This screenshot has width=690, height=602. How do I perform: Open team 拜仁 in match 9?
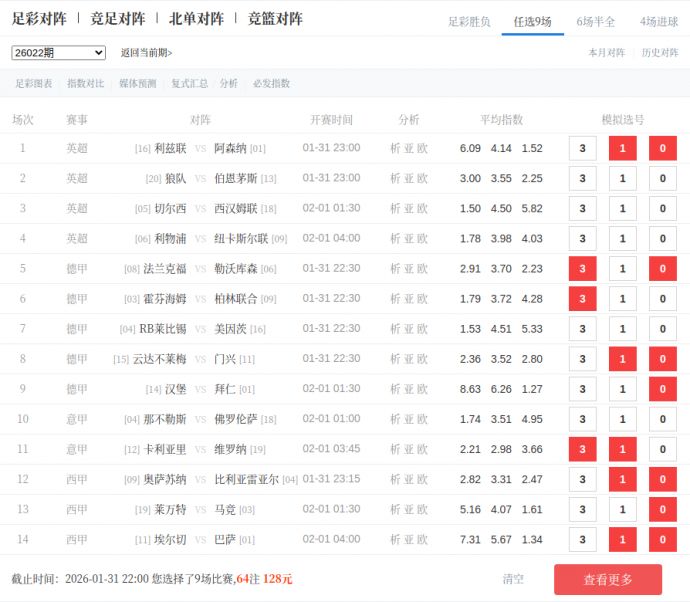tap(225, 389)
